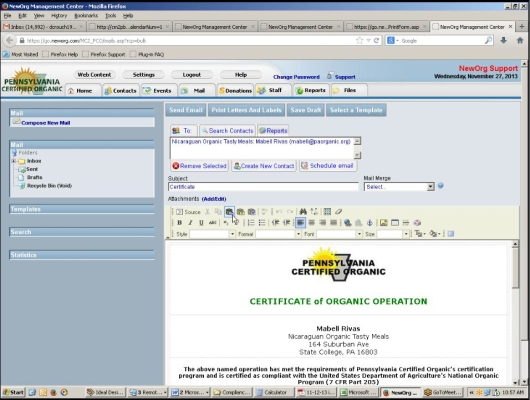Screen dimensions: 530x400
Task: Click the Anchor icon
Action: coord(370,223)
